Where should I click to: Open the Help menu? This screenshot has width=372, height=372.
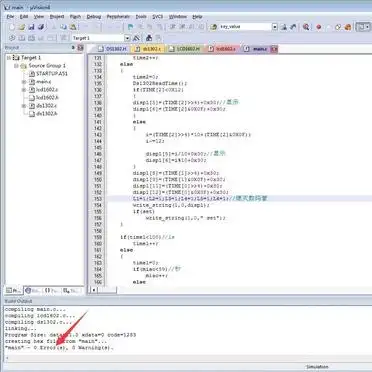(197, 16)
